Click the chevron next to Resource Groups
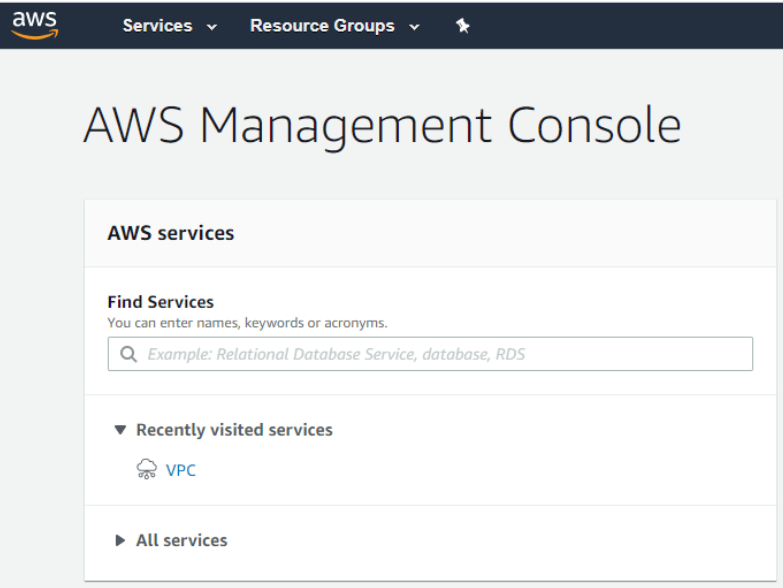This screenshot has height=588, width=783. (x=414, y=27)
